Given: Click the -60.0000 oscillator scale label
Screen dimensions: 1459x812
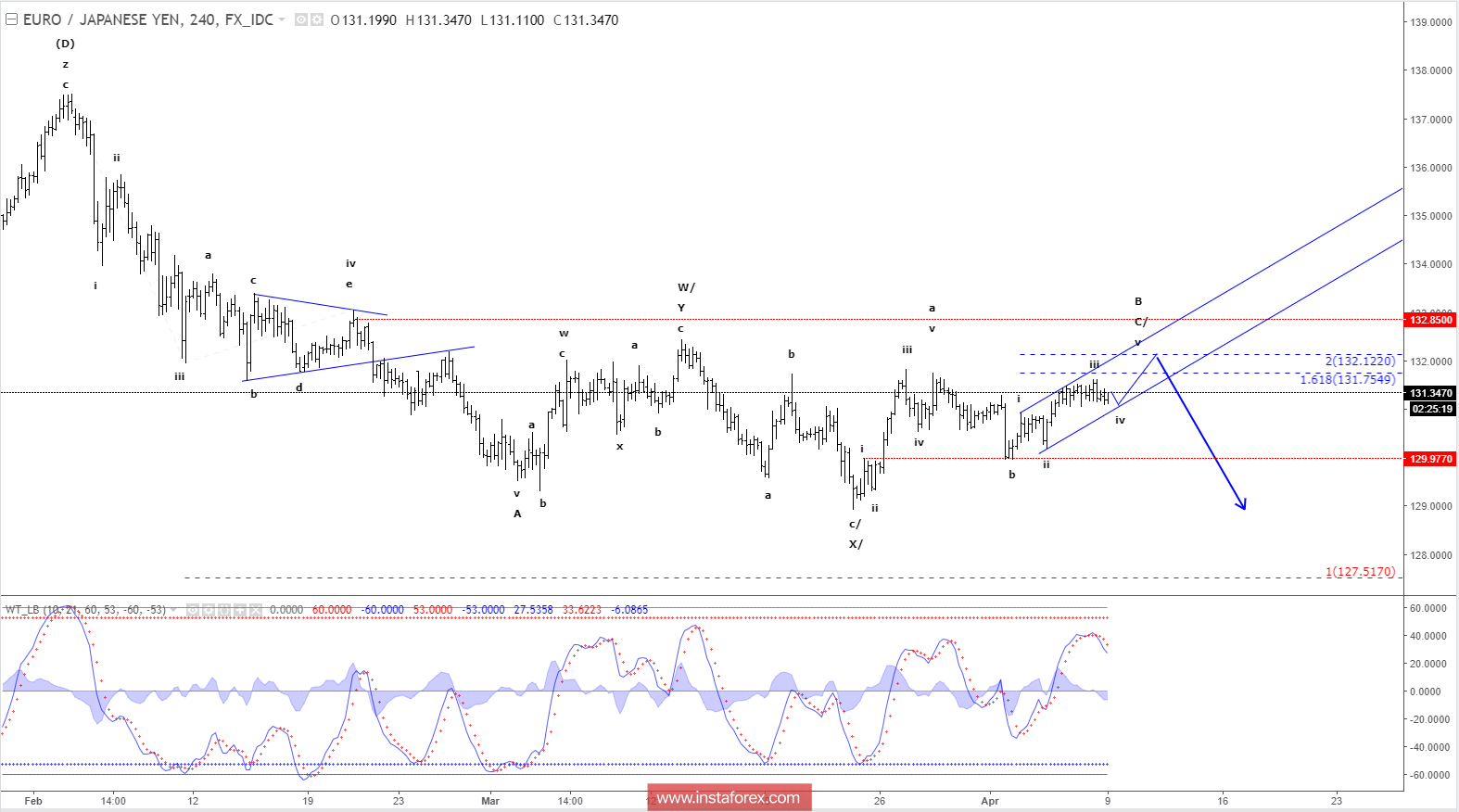Looking at the screenshot, I should [x=1428, y=775].
